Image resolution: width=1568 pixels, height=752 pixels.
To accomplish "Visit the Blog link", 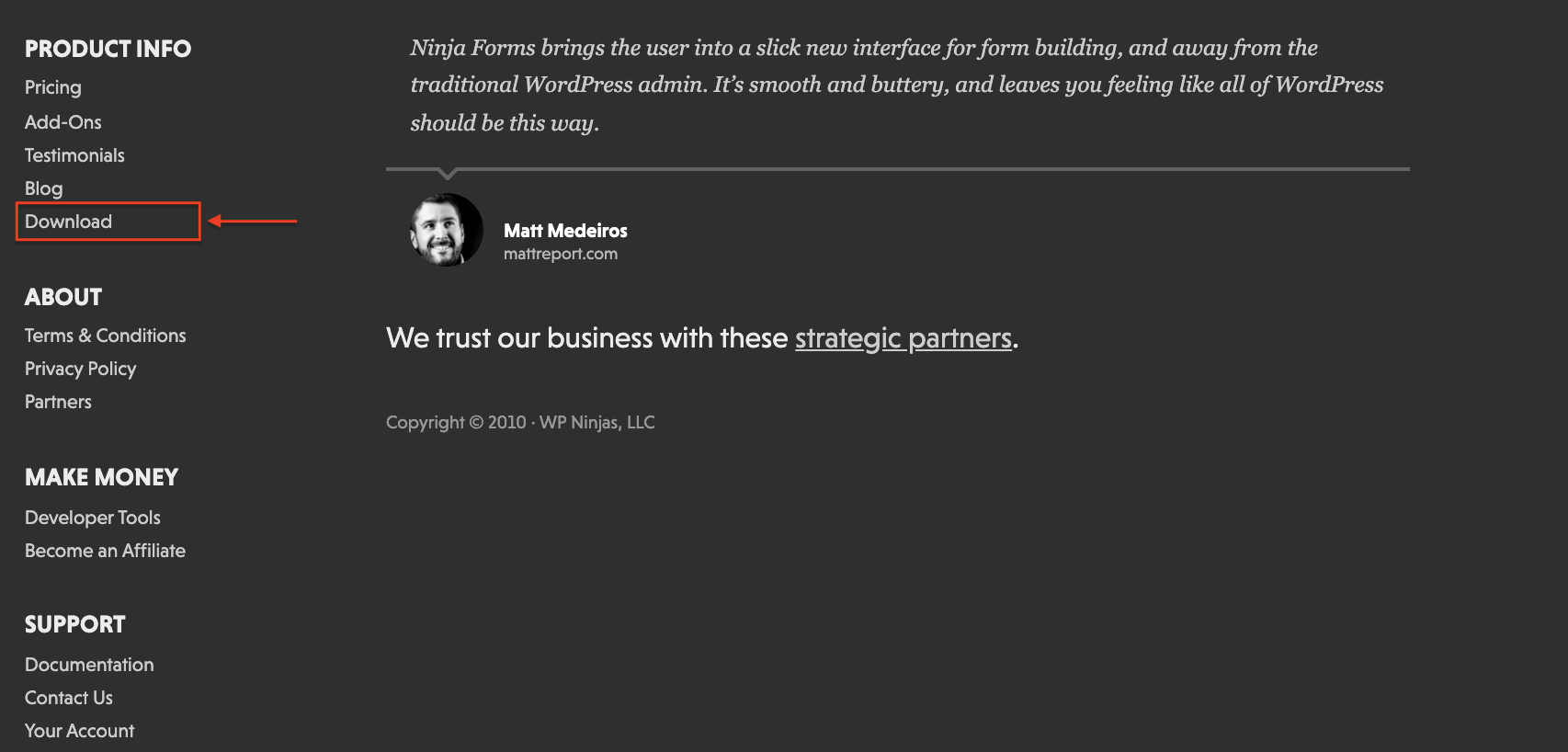I will pos(44,188).
